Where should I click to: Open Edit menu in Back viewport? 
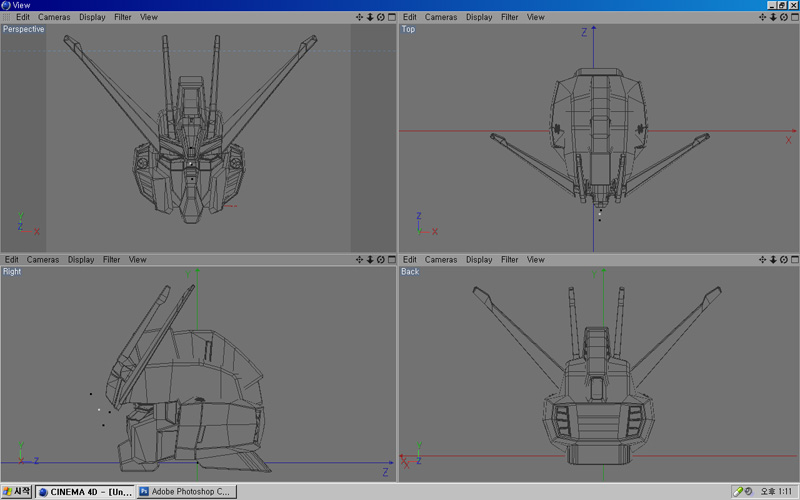(x=410, y=260)
